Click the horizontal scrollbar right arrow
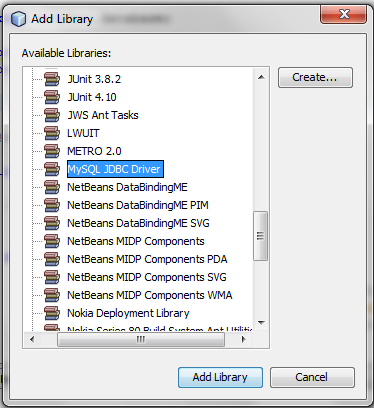 pyautogui.click(x=243, y=340)
